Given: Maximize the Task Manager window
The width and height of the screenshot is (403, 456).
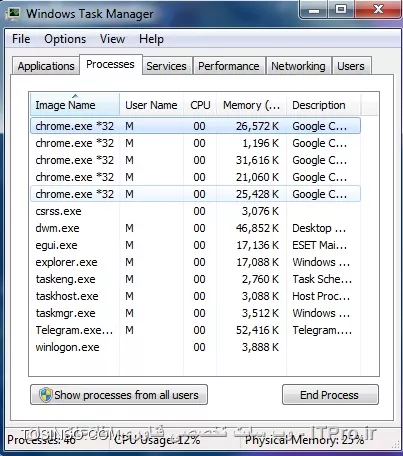Looking at the screenshot, I should click(341, 9).
